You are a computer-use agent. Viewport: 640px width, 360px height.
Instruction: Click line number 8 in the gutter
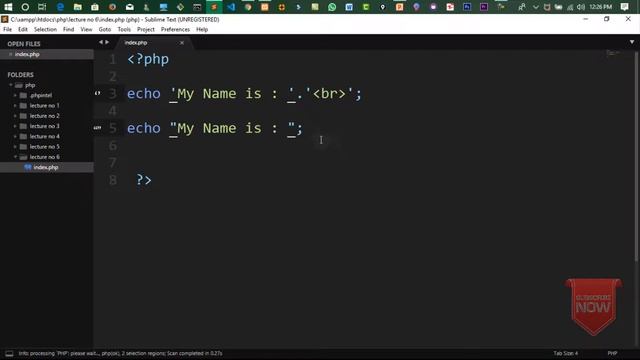(112, 180)
